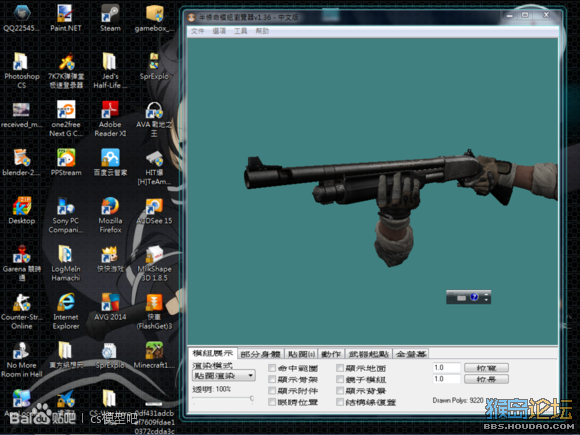
Task: Launch AVG 2014 from the desktop
Action: click(110, 306)
